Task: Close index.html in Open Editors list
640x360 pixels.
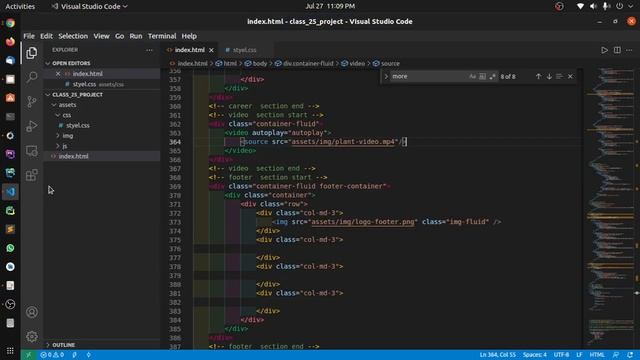Action: [x=58, y=74]
